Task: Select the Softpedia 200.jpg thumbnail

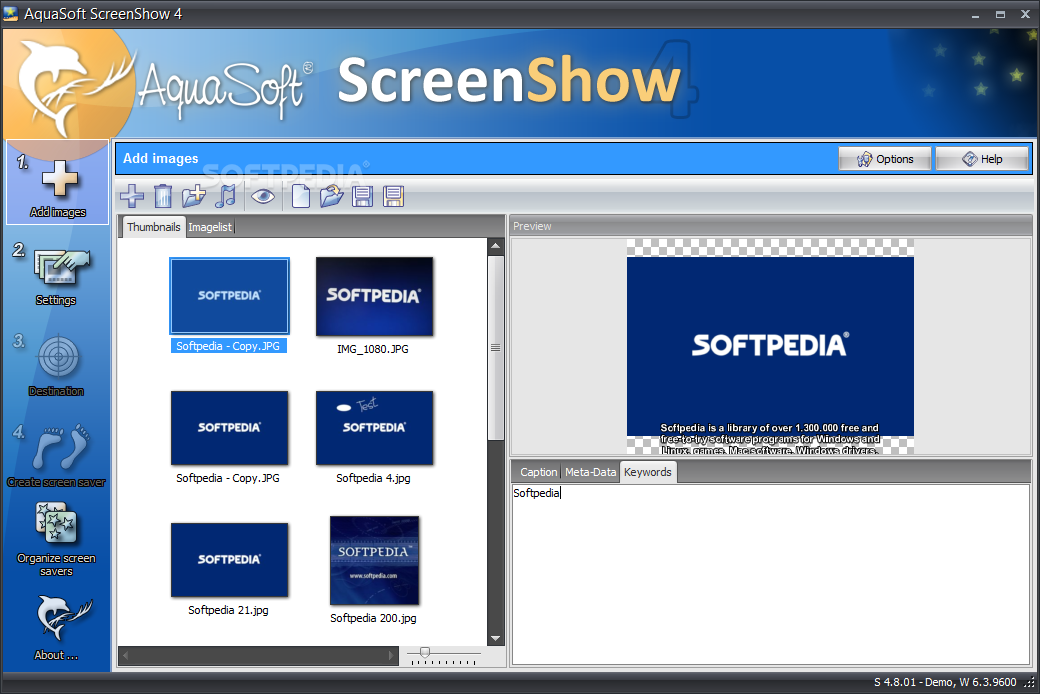Action: (x=374, y=561)
